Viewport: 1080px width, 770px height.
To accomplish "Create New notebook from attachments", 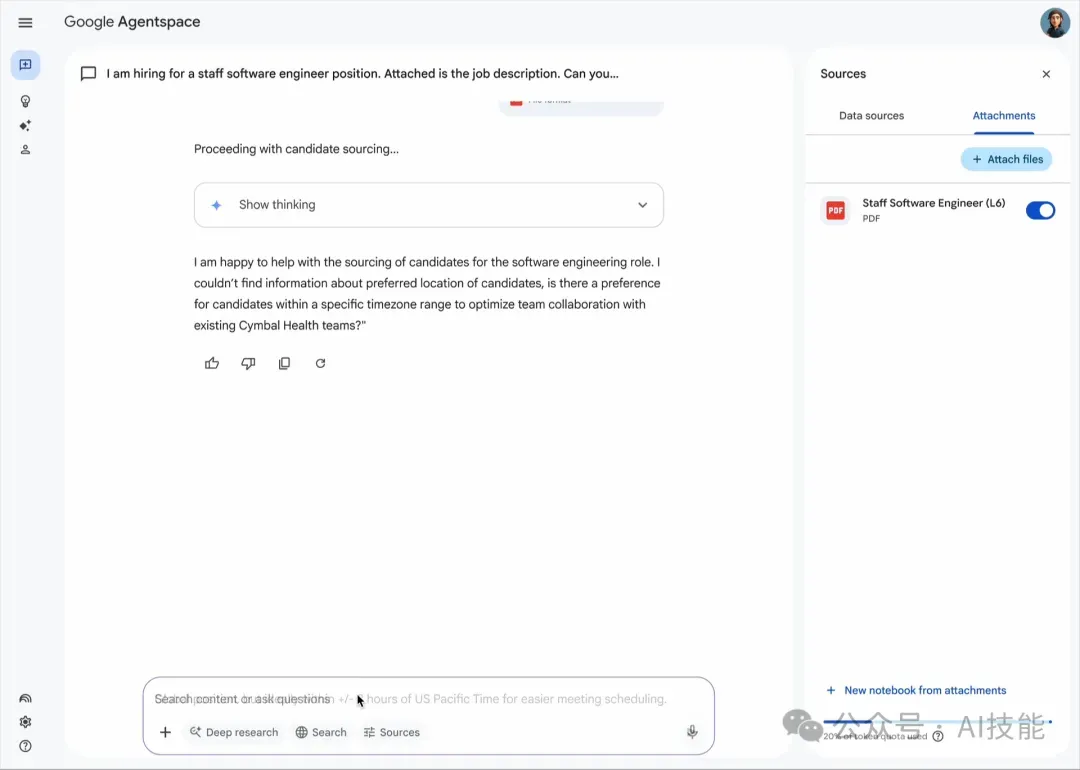I will point(916,690).
